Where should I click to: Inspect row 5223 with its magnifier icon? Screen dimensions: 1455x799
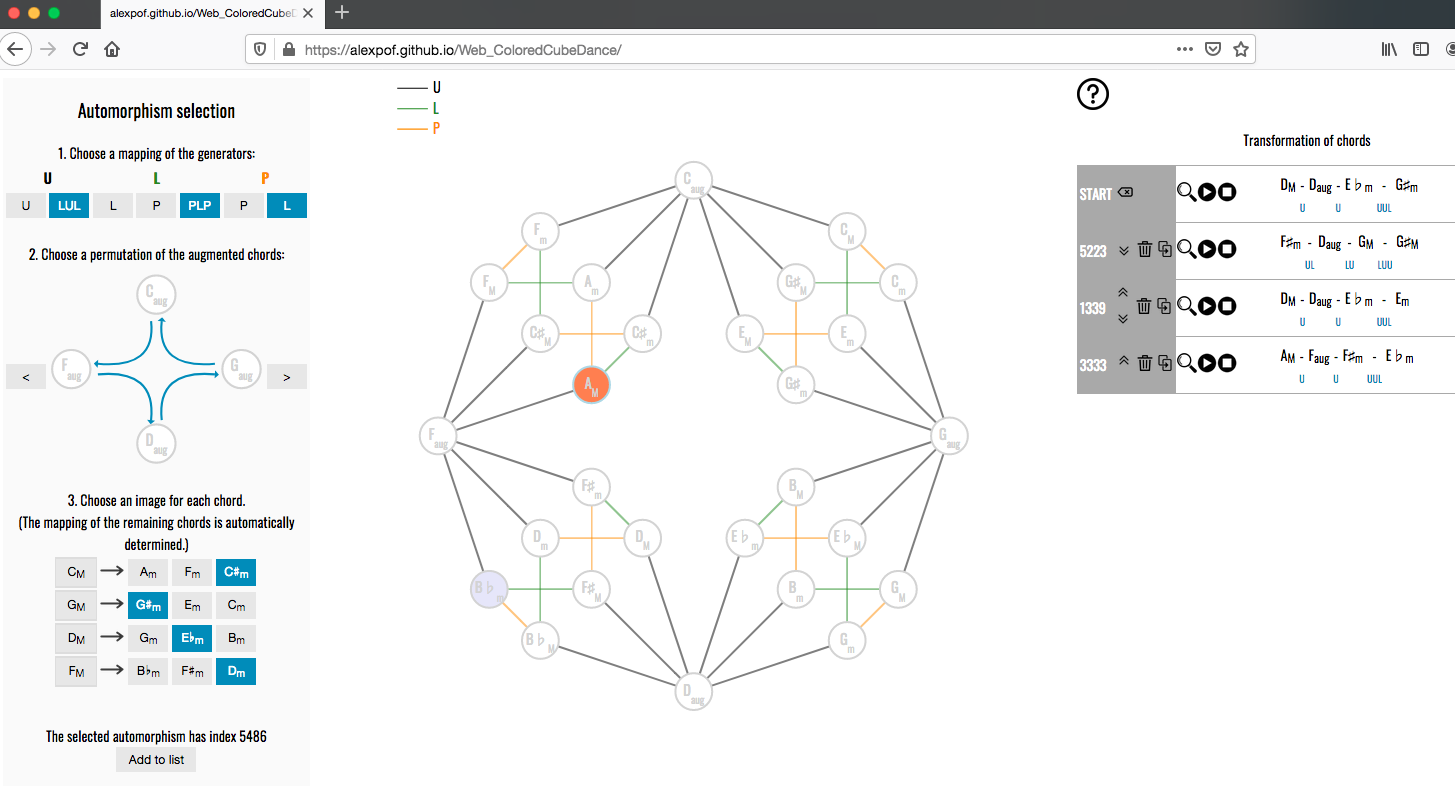[1186, 249]
